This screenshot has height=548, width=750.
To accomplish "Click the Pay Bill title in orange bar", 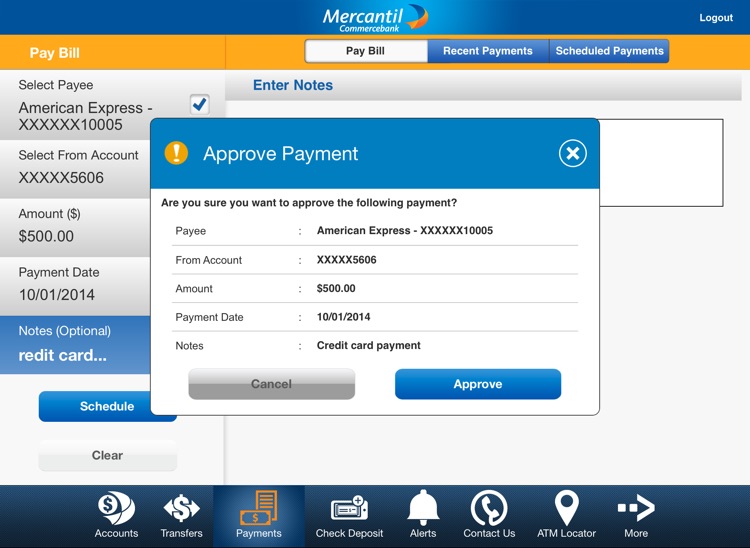I will (55, 53).
